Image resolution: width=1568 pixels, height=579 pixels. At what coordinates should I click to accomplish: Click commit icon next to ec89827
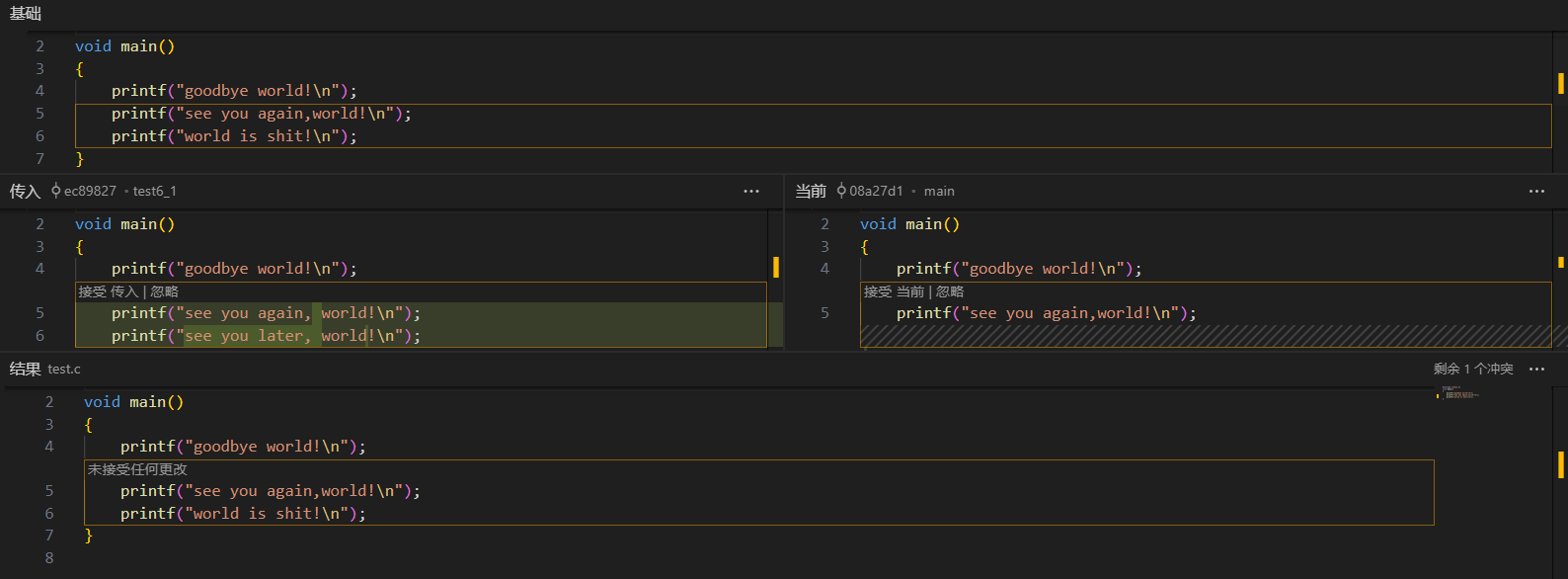[56, 191]
